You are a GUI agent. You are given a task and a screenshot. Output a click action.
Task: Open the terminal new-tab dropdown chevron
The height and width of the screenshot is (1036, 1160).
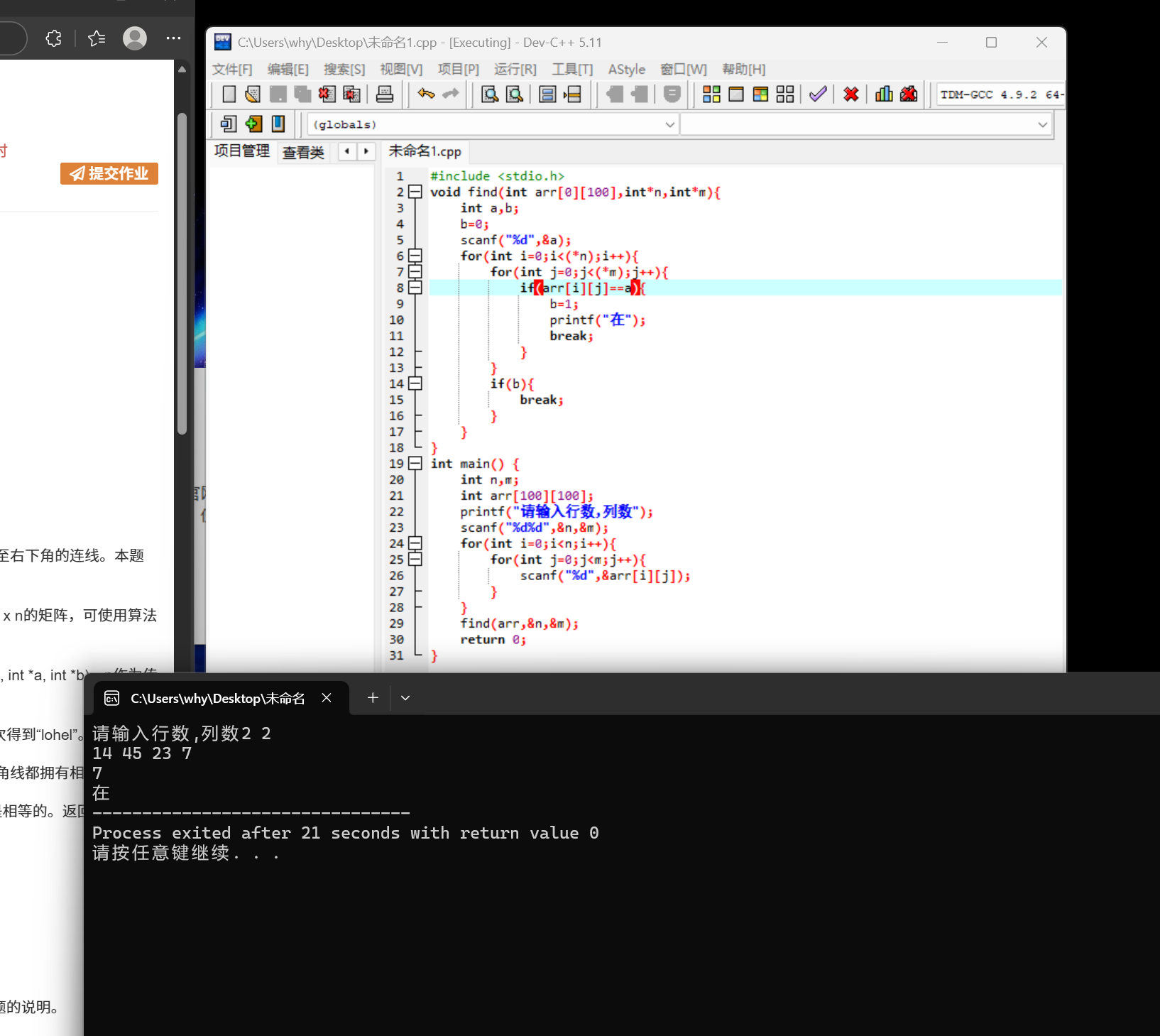click(x=405, y=698)
